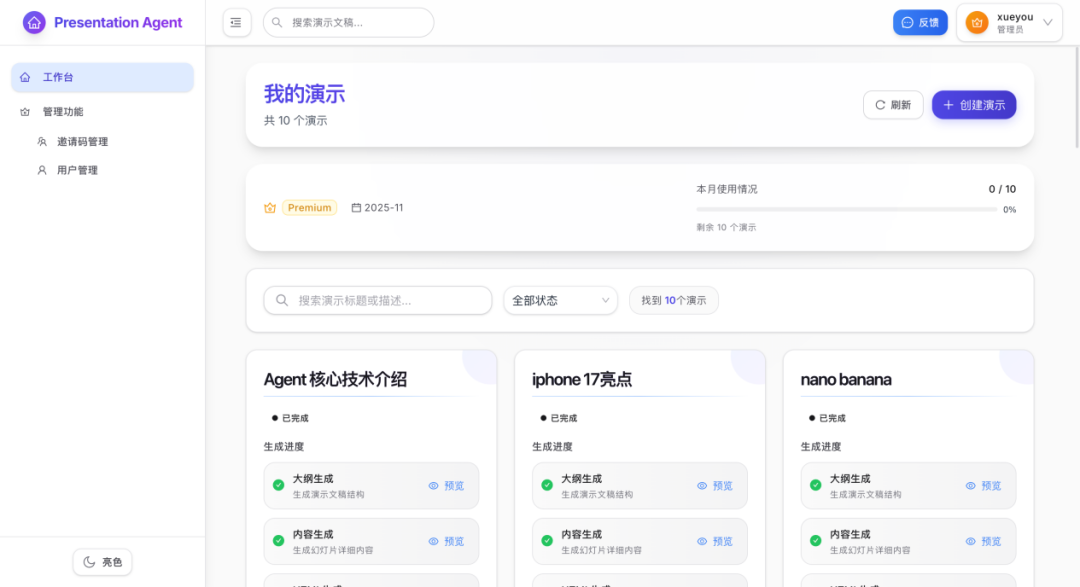The width and height of the screenshot is (1080, 587).
Task: Click 已完成 status on Agent 核心技术介绍 card
Action: coord(290,418)
